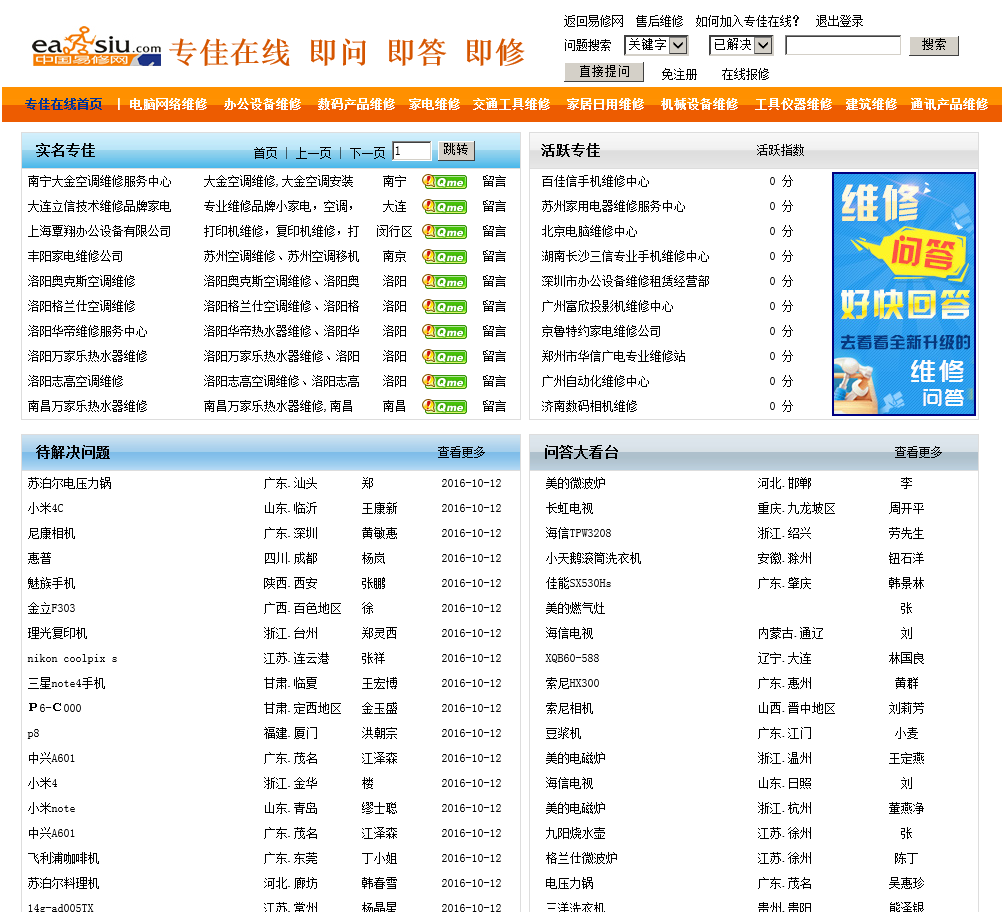
Task: Open the 通讯产品维修 nav item
Action: point(949,104)
